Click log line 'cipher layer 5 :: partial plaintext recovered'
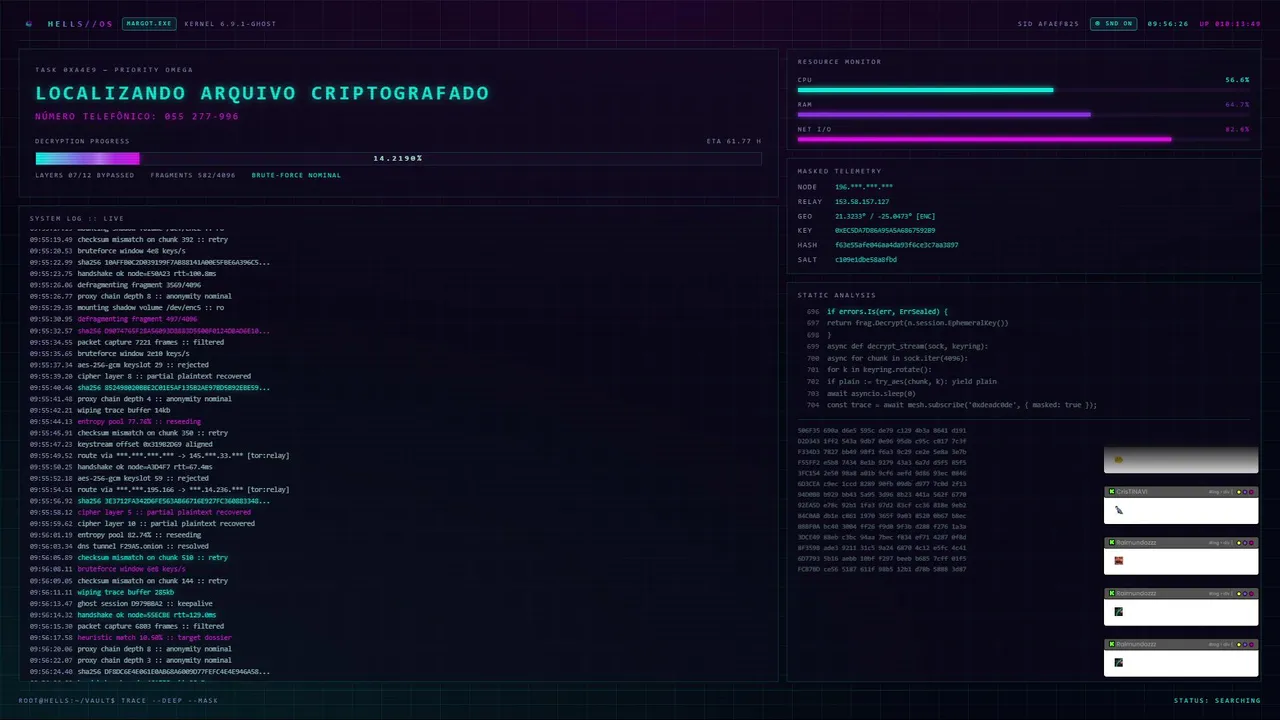The image size is (1280, 720). [164, 512]
